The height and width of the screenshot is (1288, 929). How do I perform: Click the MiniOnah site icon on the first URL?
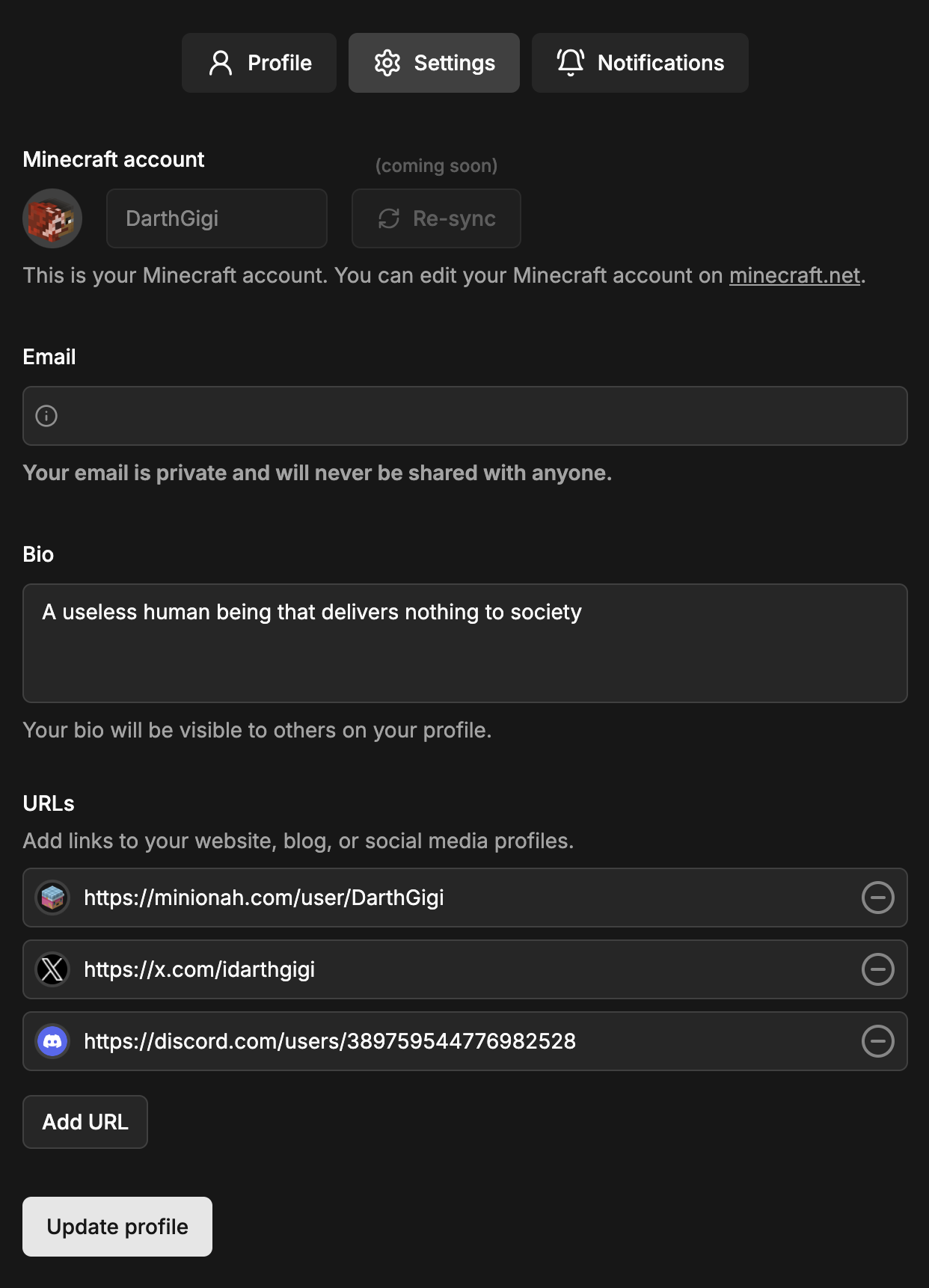(52, 898)
